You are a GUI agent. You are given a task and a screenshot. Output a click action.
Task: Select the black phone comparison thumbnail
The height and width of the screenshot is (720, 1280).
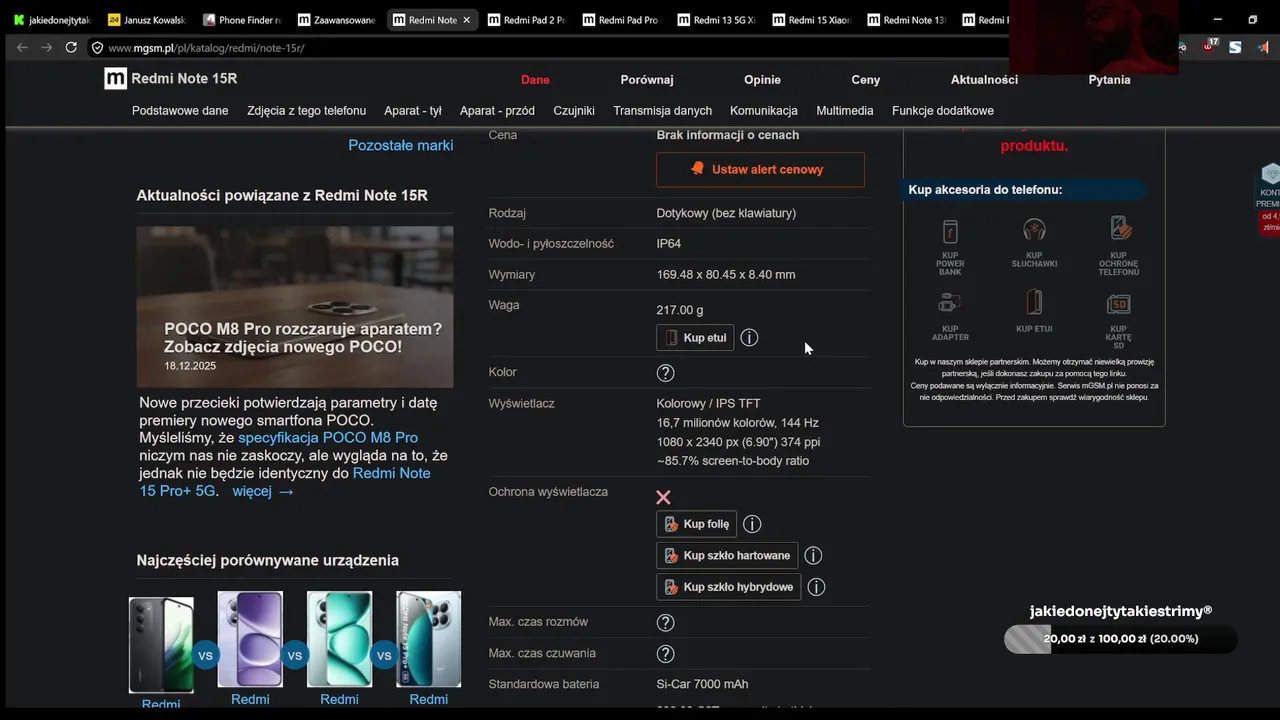pos(161,645)
